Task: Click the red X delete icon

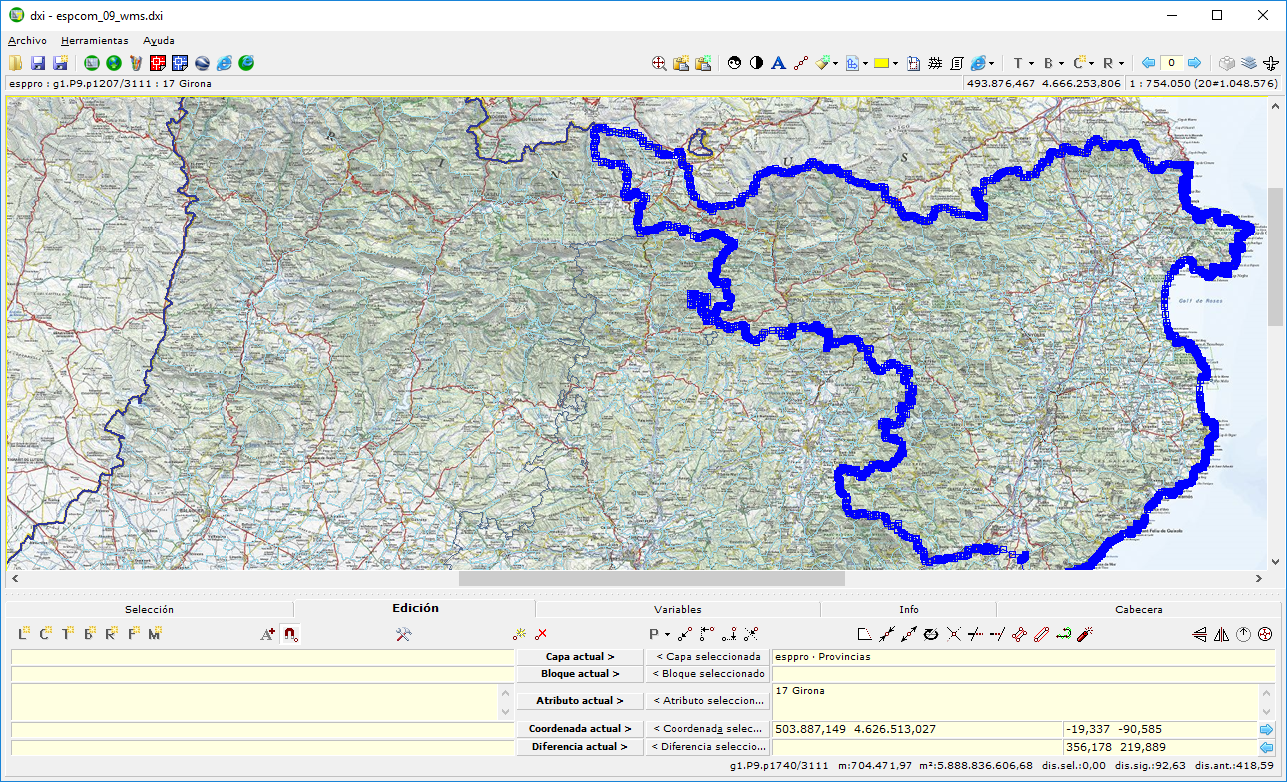Action: 541,634
